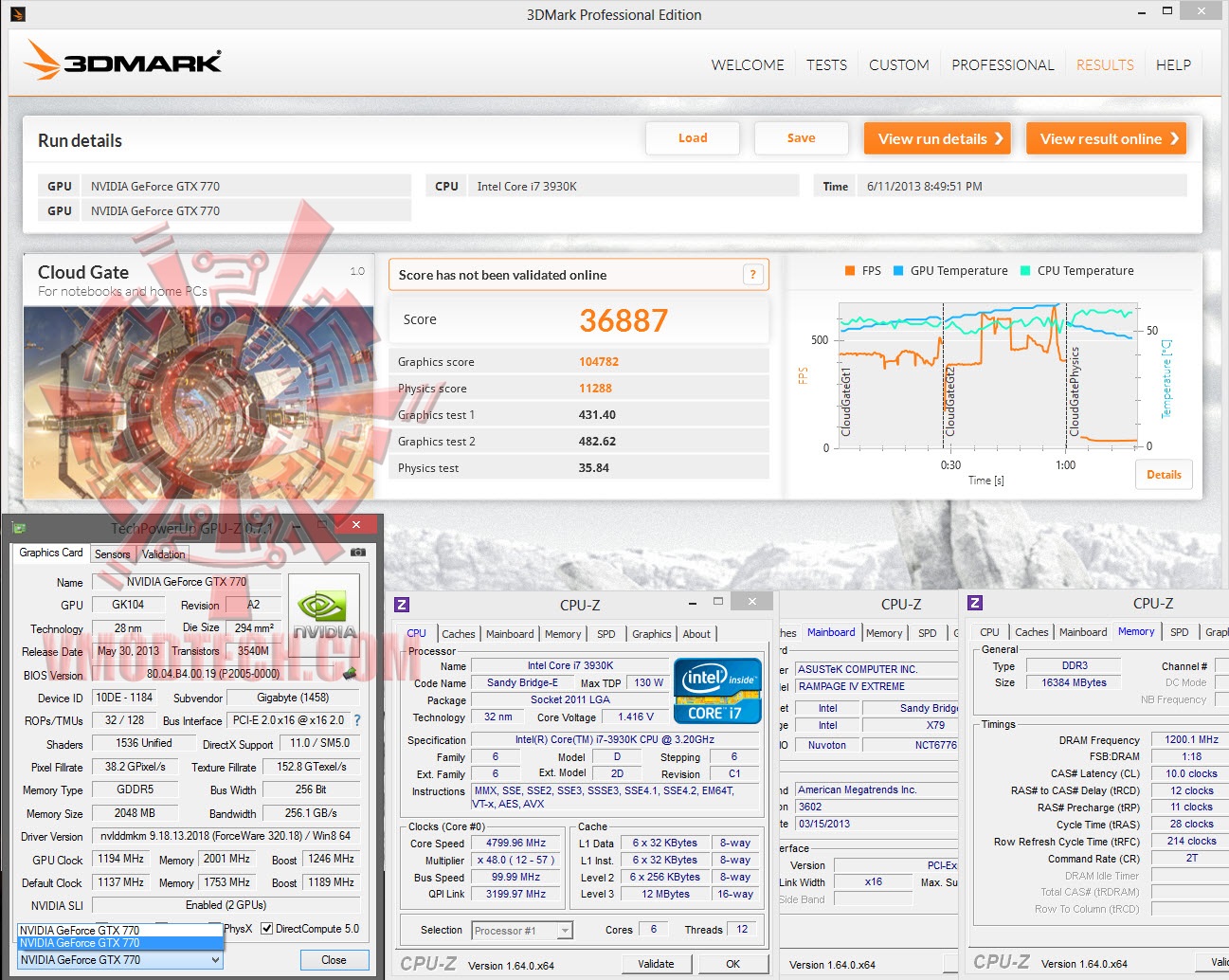Click the Save button in Run details
Image resolution: width=1229 pixels, height=980 pixels.
coord(801,138)
